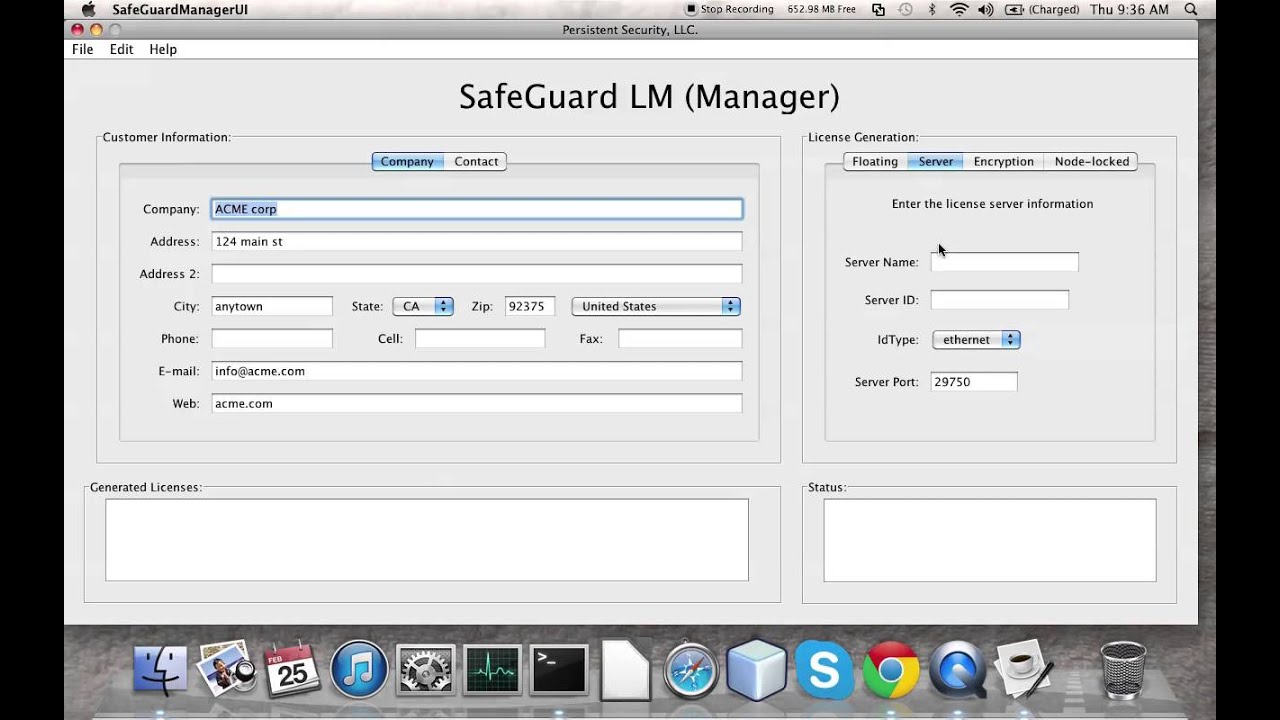This screenshot has height=720, width=1280.
Task: Click the Server Name input field
Action: click(1005, 262)
